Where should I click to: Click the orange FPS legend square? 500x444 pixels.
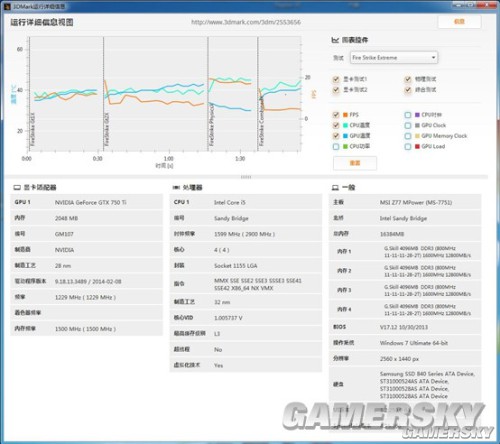coord(345,115)
